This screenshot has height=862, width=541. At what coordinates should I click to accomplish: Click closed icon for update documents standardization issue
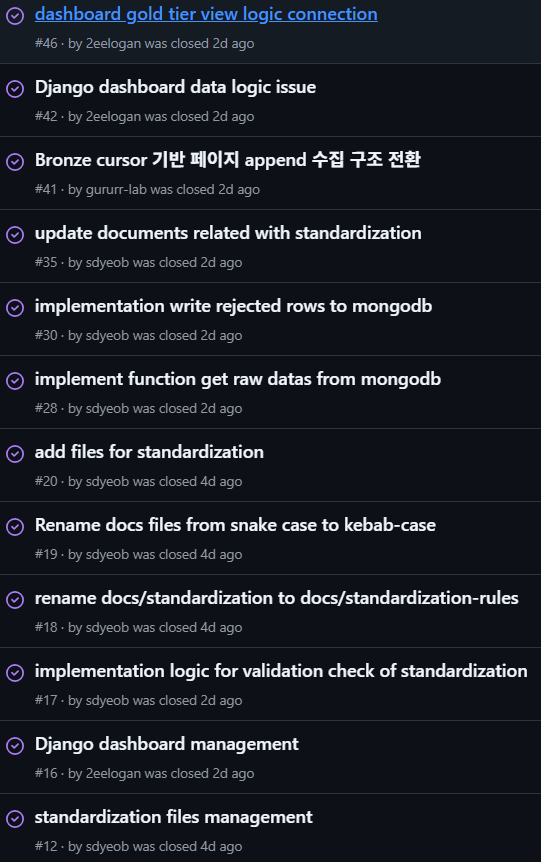(15, 235)
